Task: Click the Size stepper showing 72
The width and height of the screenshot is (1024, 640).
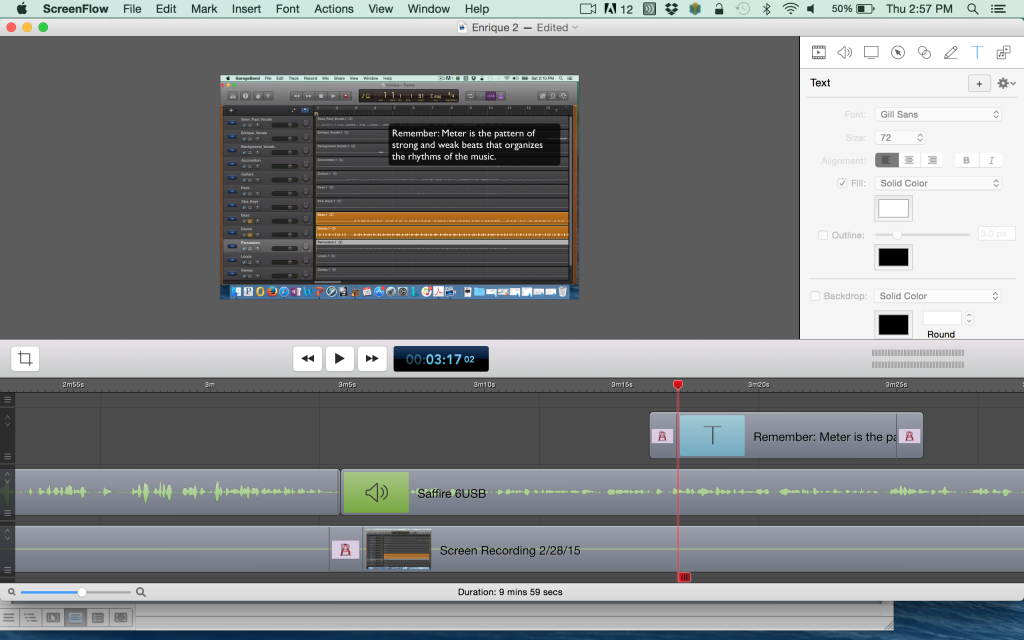Action: [920, 138]
